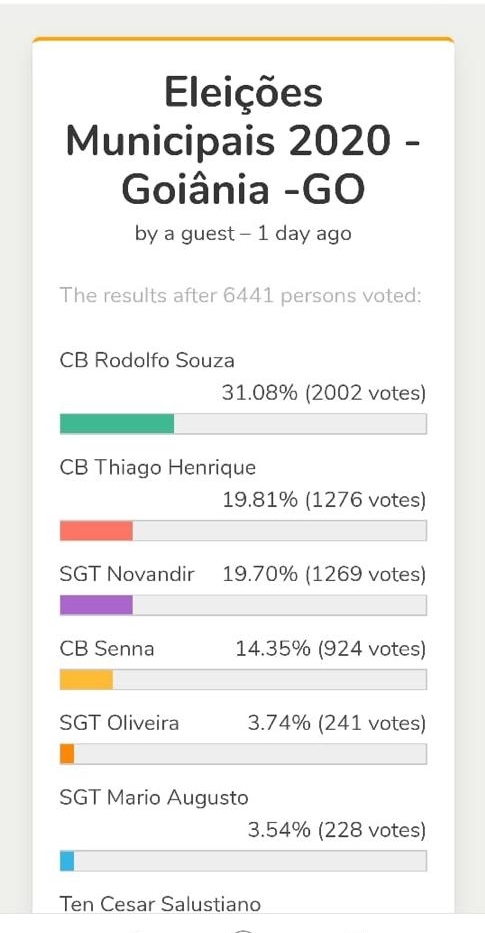
Task: Click the '6441 persons voted' results text
Action: [x=322, y=296]
